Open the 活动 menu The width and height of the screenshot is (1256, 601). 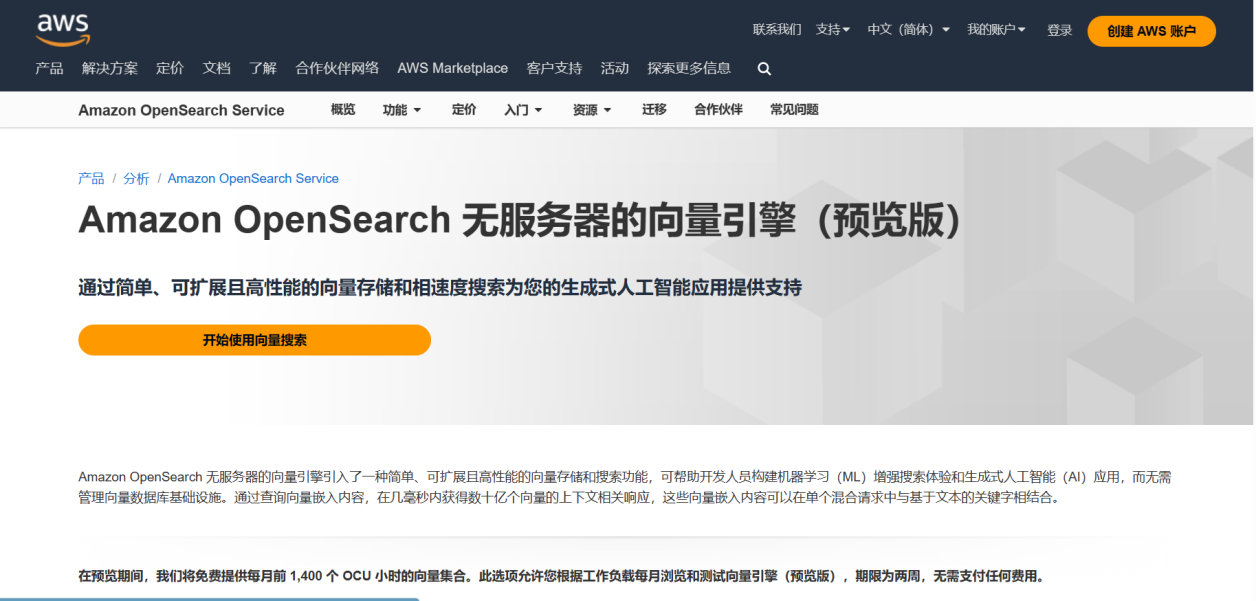pyautogui.click(x=614, y=68)
